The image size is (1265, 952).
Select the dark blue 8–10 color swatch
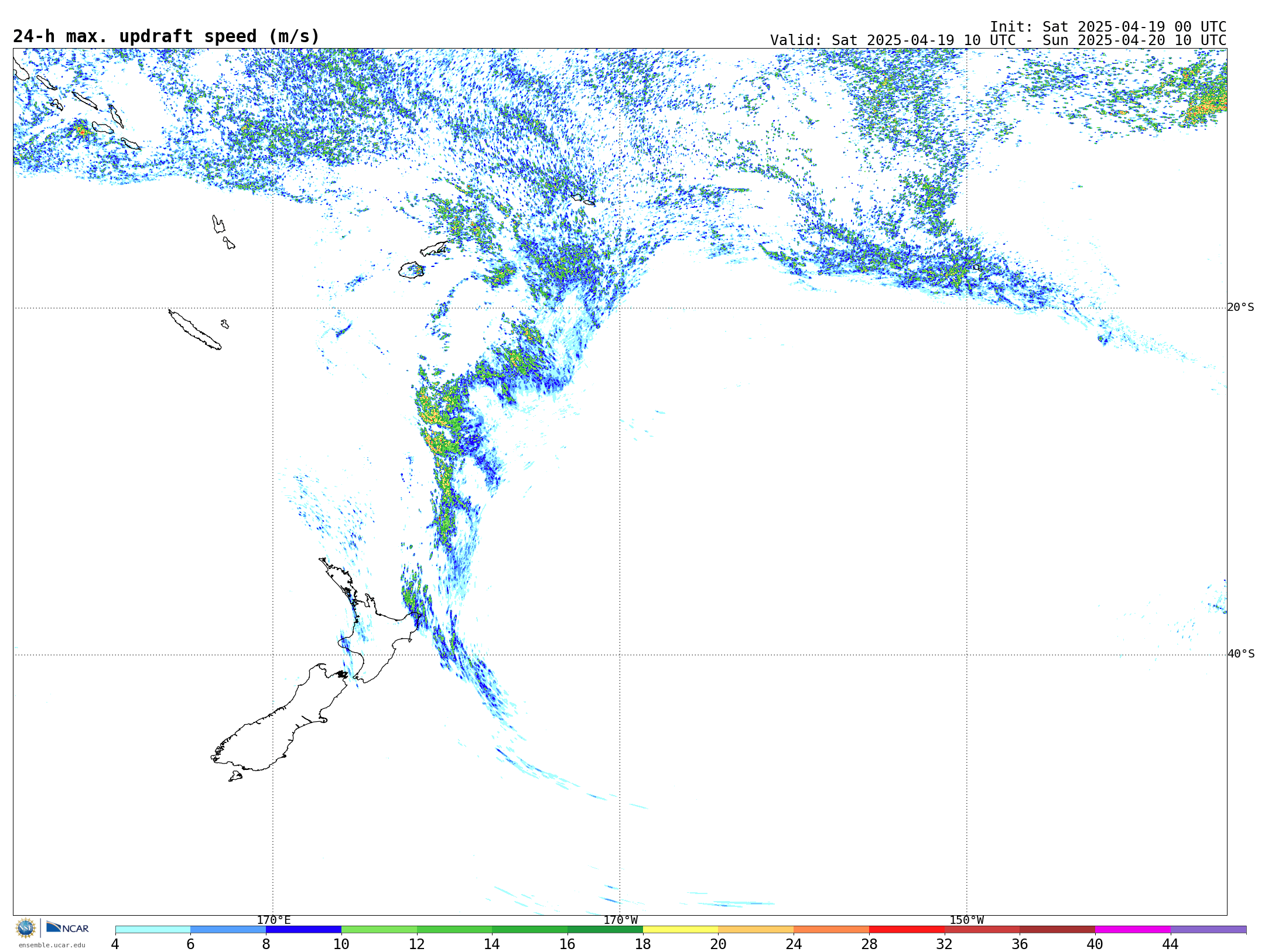point(303,930)
